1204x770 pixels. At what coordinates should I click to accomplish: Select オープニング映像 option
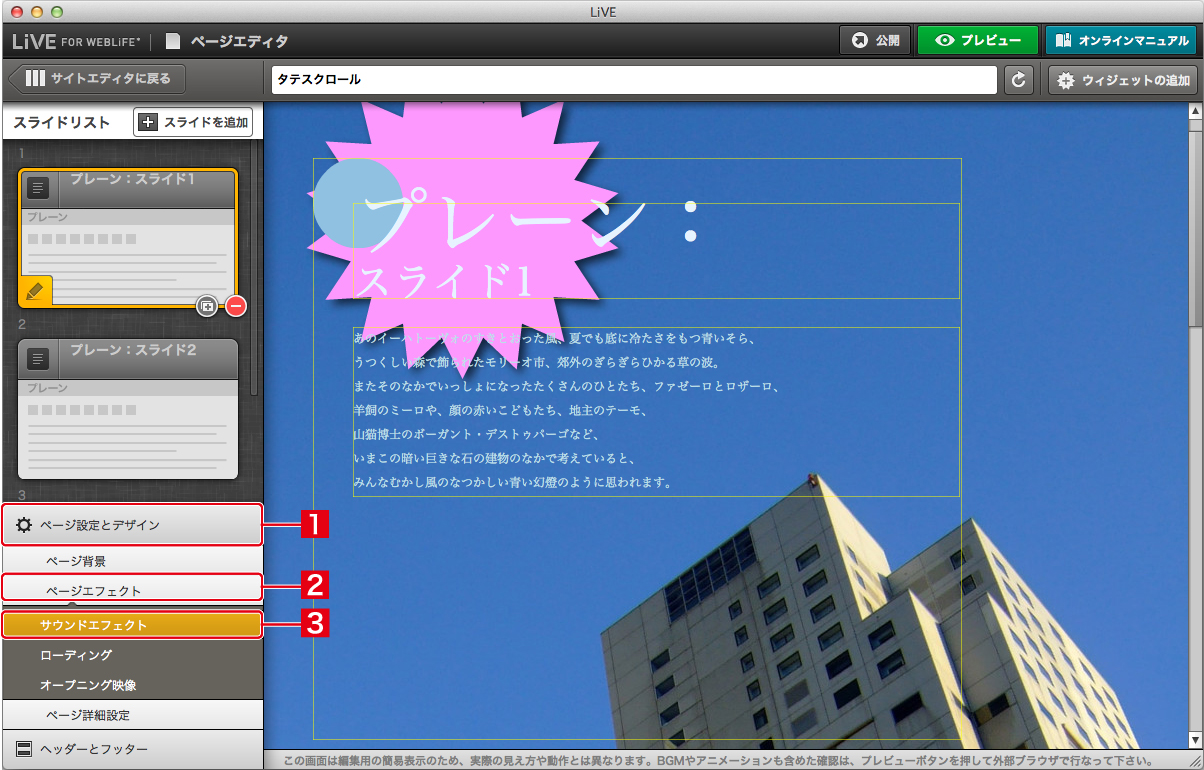click(x=132, y=685)
